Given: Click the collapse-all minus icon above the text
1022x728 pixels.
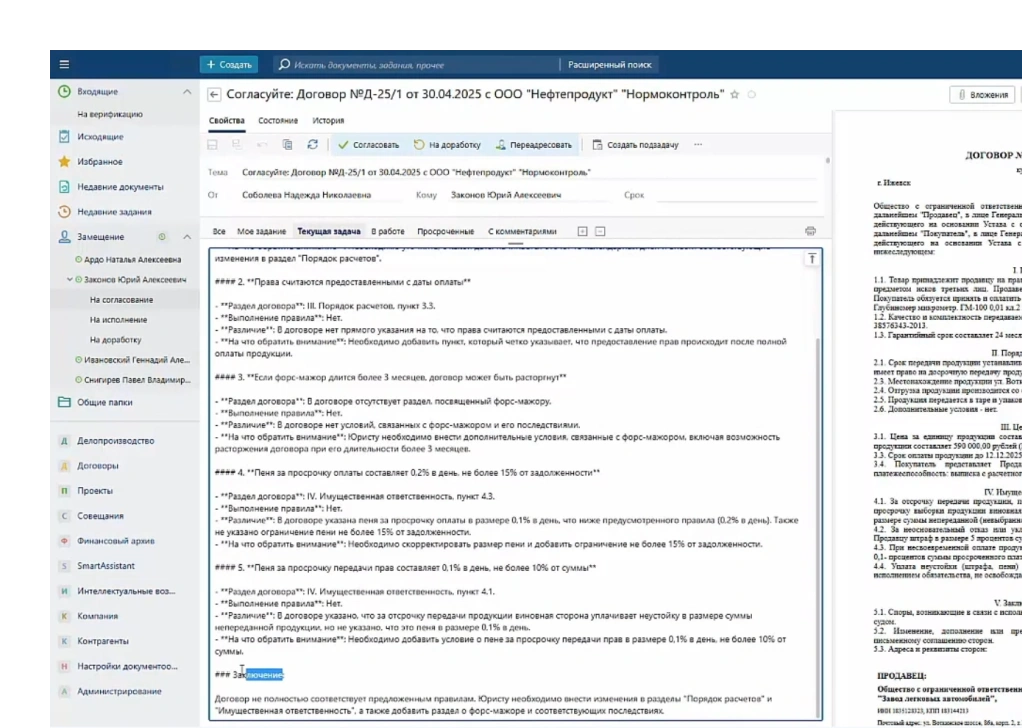Looking at the screenshot, I should pyautogui.click(x=599, y=231).
